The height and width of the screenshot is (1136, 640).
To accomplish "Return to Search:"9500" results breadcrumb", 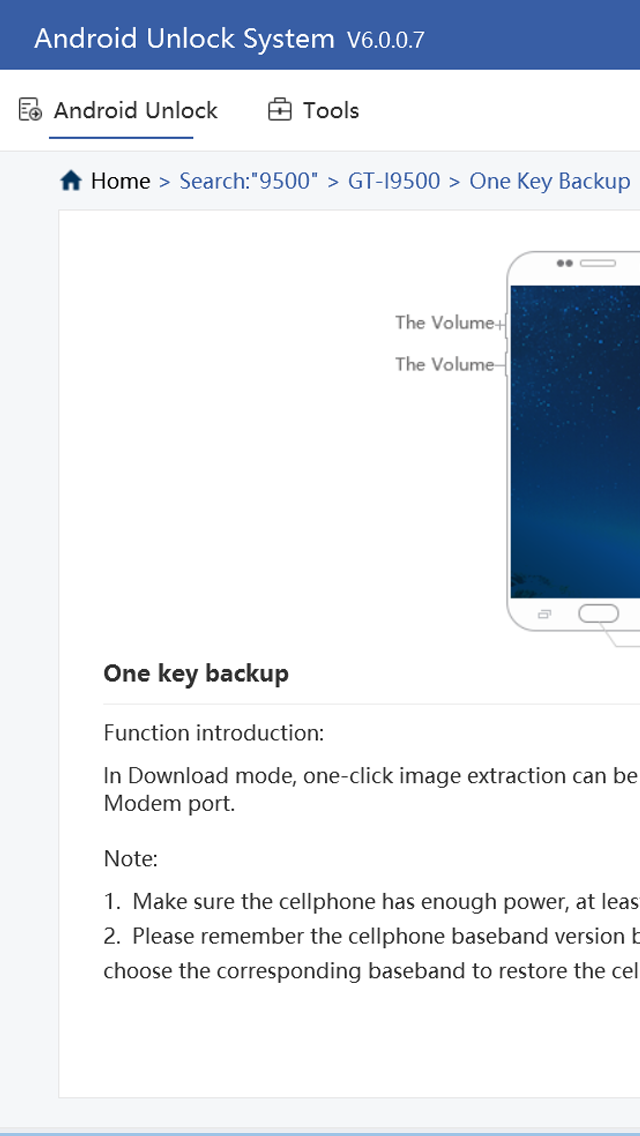I will point(248,181).
